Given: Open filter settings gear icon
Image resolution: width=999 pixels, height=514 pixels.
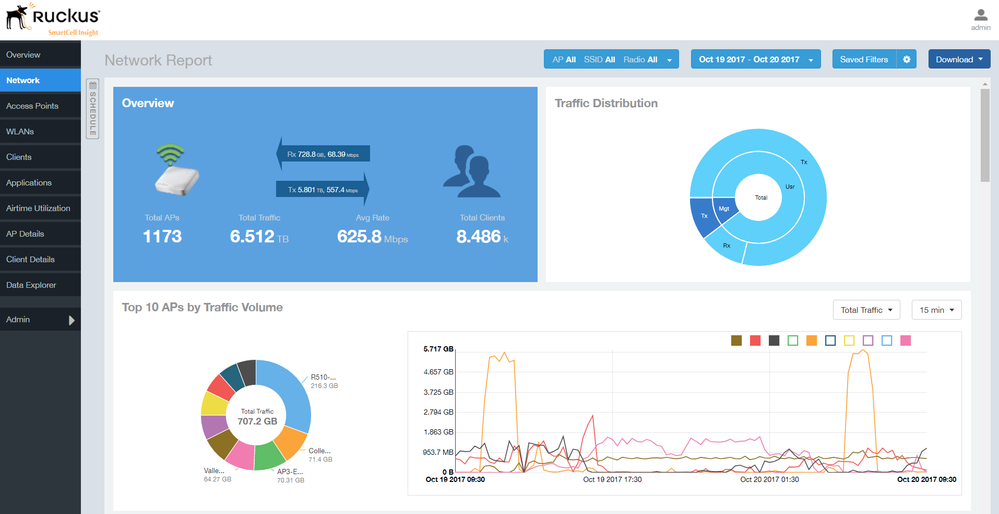Looking at the screenshot, I should point(907,60).
